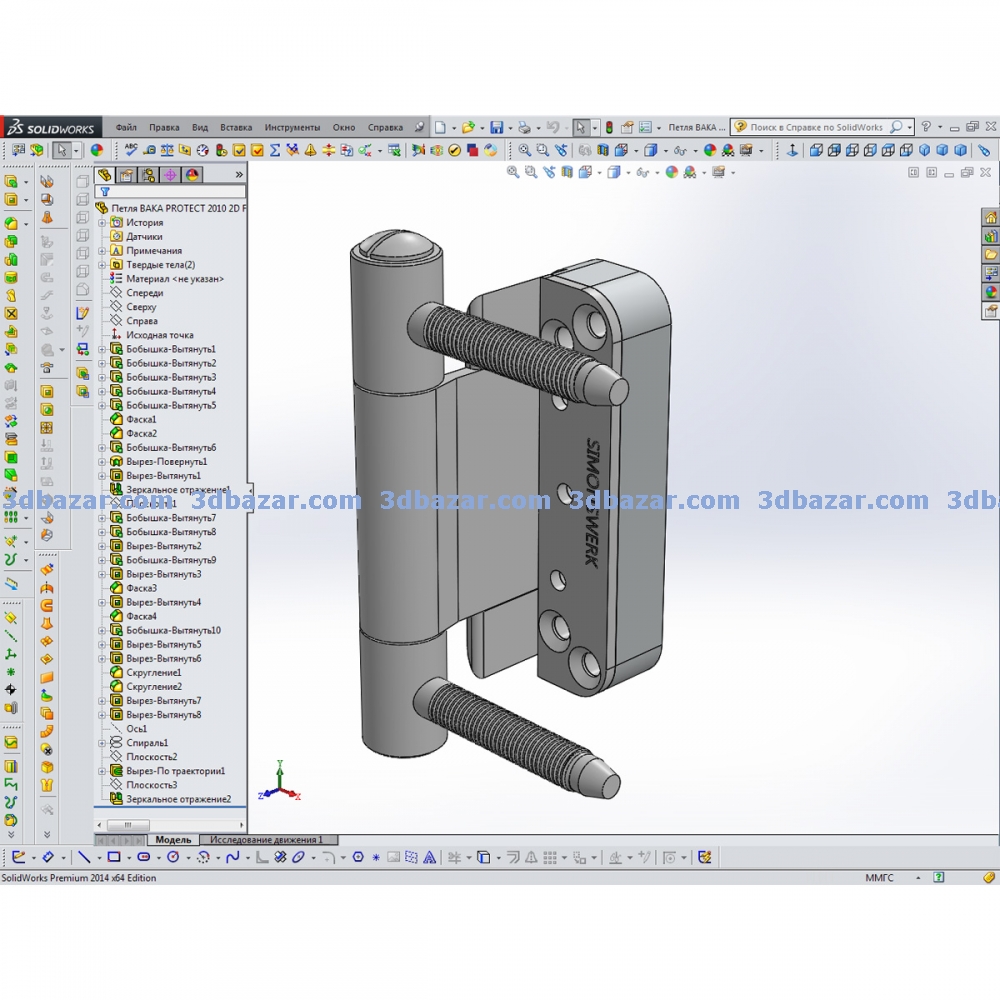Click the Rebuild traffic light icon

pyautogui.click(x=610, y=128)
